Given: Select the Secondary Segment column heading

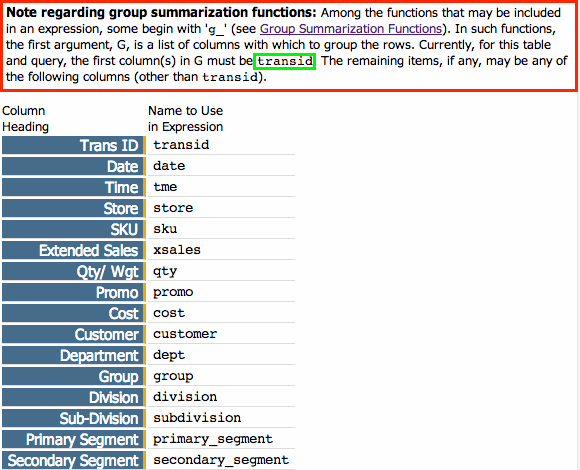Looking at the screenshot, I should [74, 460].
